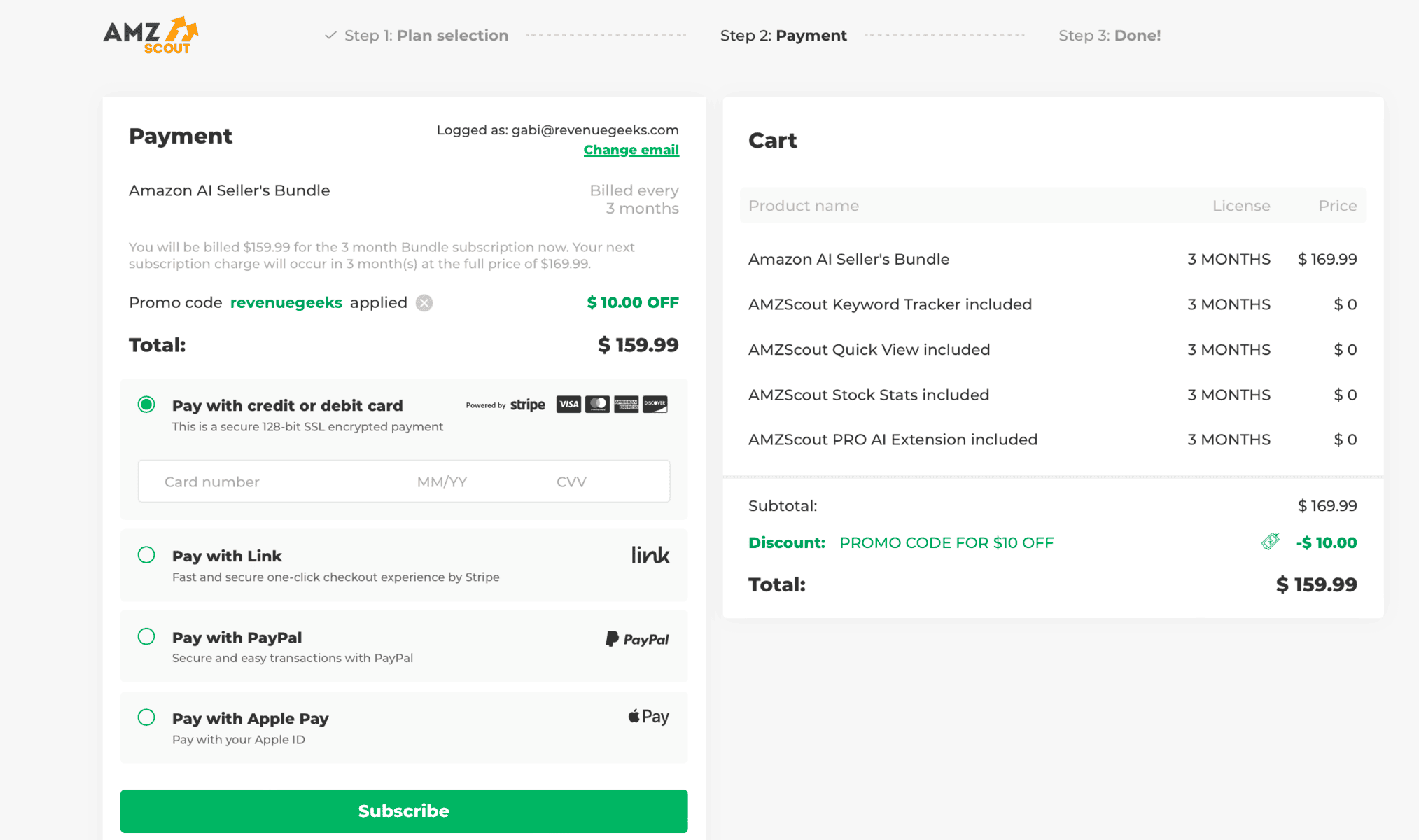Click the AMZScout logo

point(151,36)
